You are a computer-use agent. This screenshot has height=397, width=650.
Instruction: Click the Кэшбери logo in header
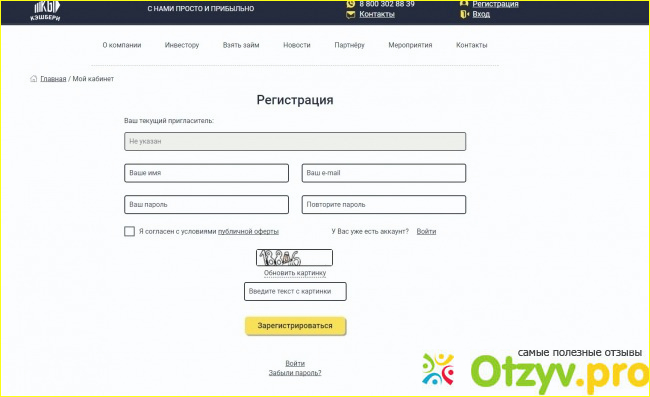(x=45, y=10)
